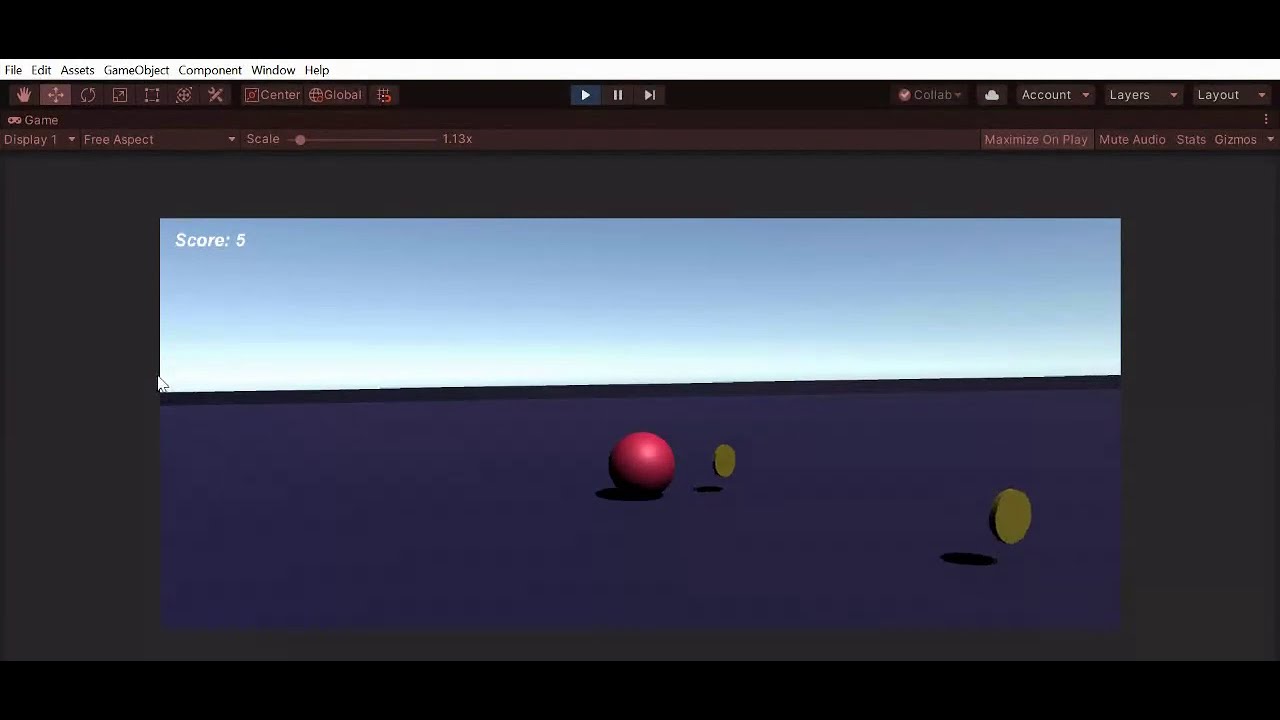
Task: Open the cloud services icon
Action: 992,95
